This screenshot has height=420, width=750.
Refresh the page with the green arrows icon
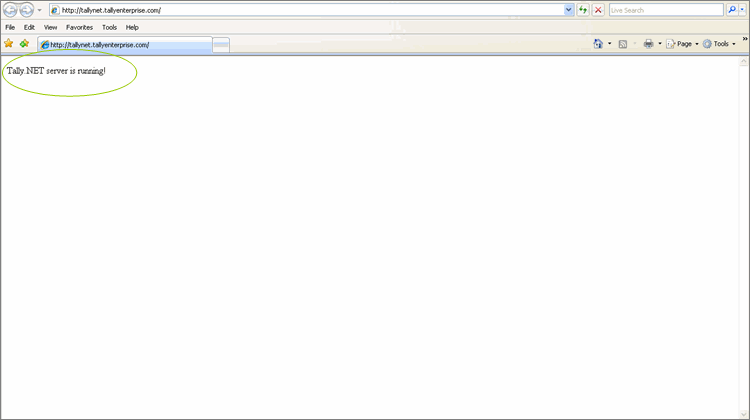(583, 10)
